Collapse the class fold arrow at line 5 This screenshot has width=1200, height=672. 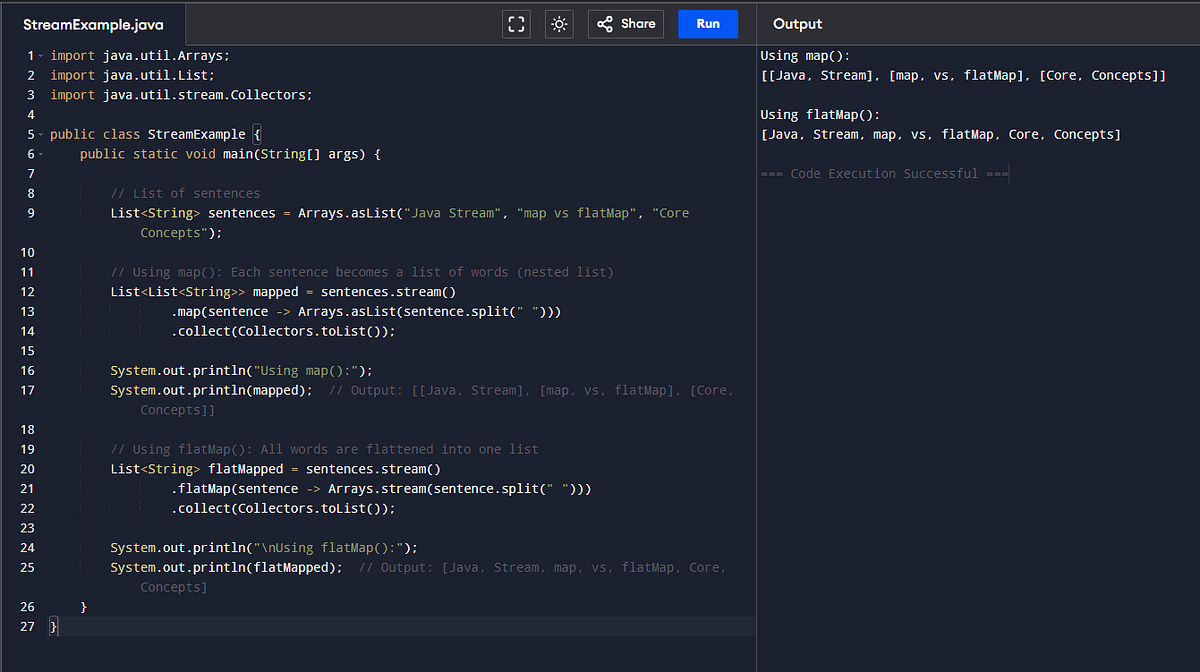(41, 134)
